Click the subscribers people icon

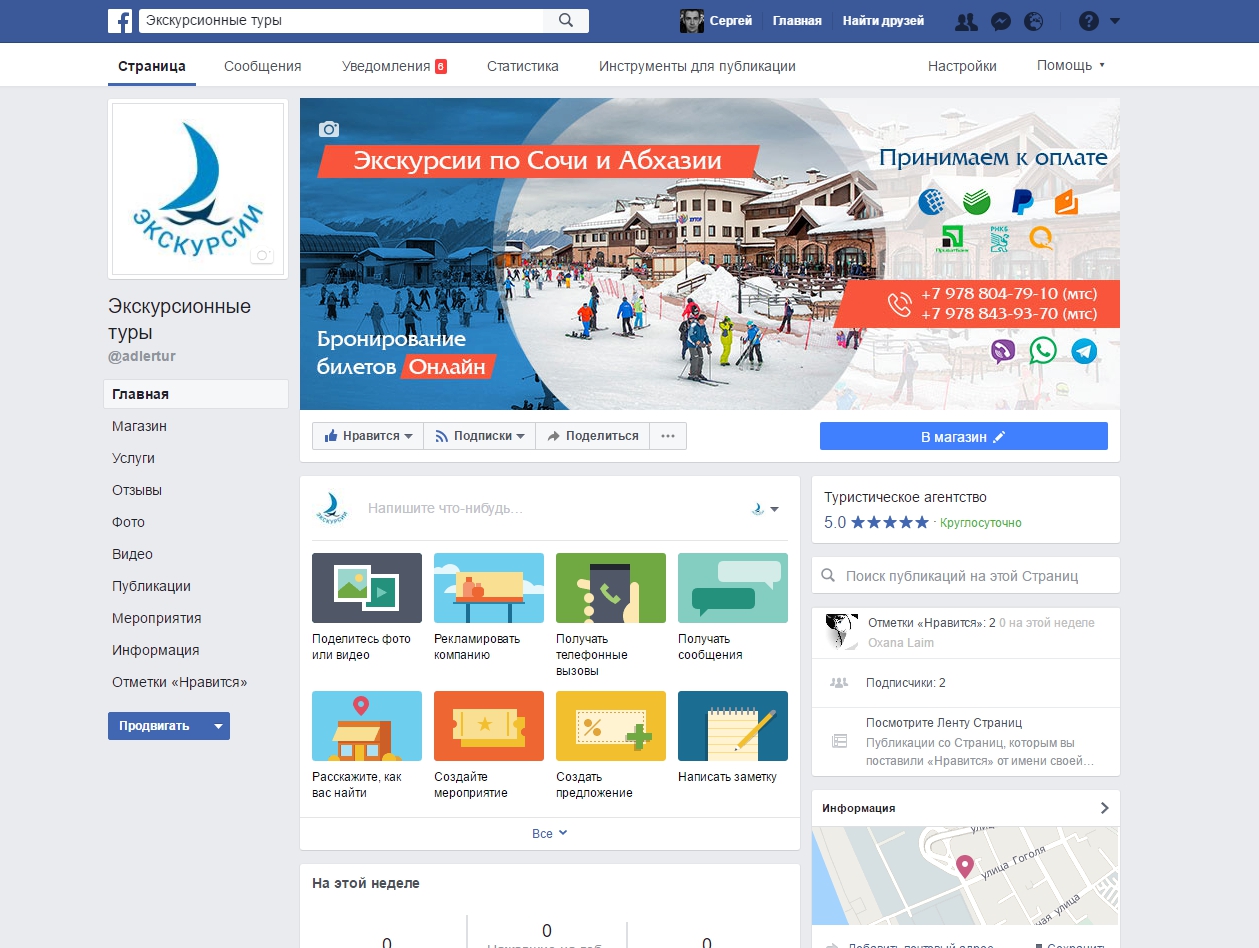839,683
